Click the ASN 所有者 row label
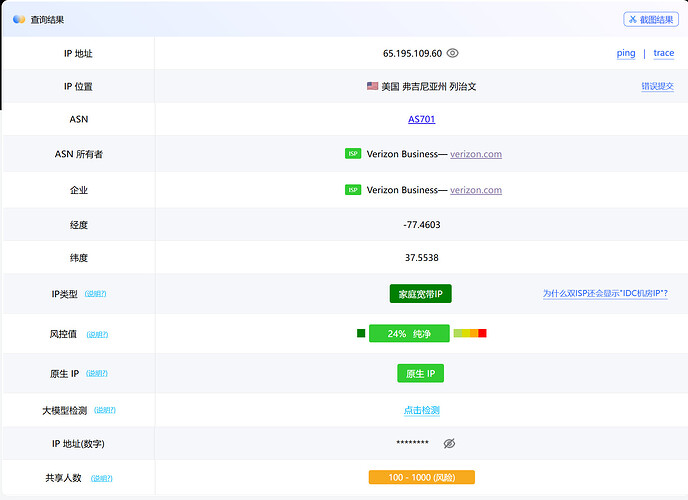 click(79, 154)
